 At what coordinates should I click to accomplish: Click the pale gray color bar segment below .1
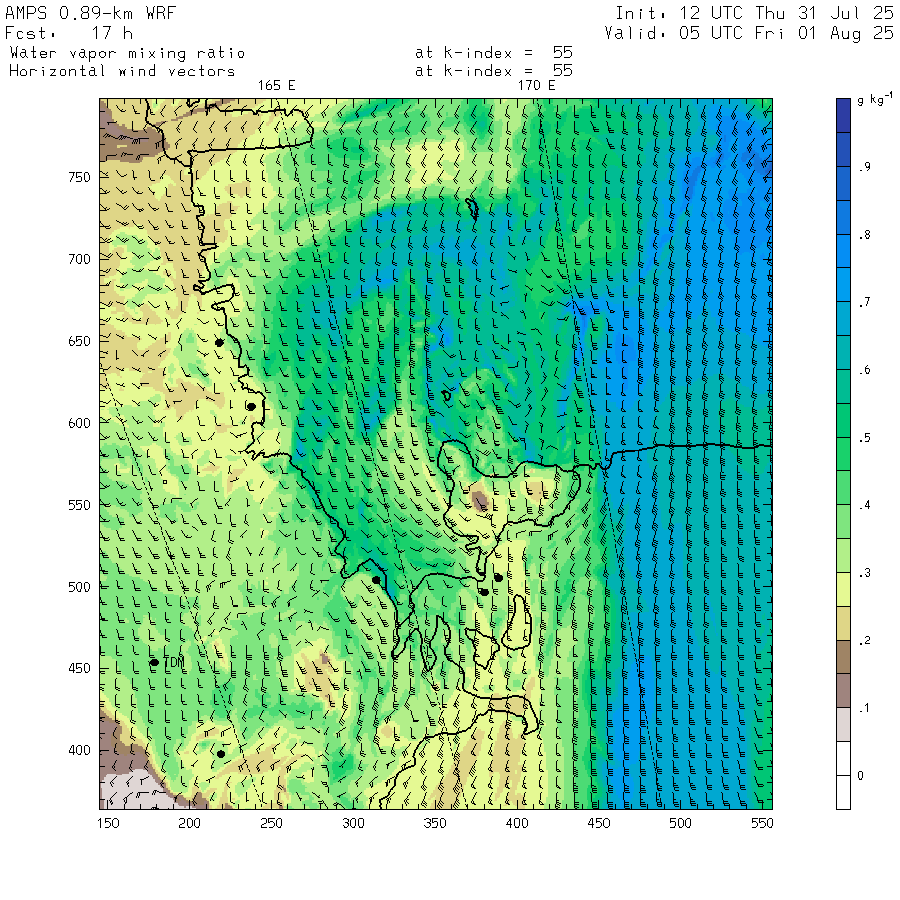pos(843,724)
